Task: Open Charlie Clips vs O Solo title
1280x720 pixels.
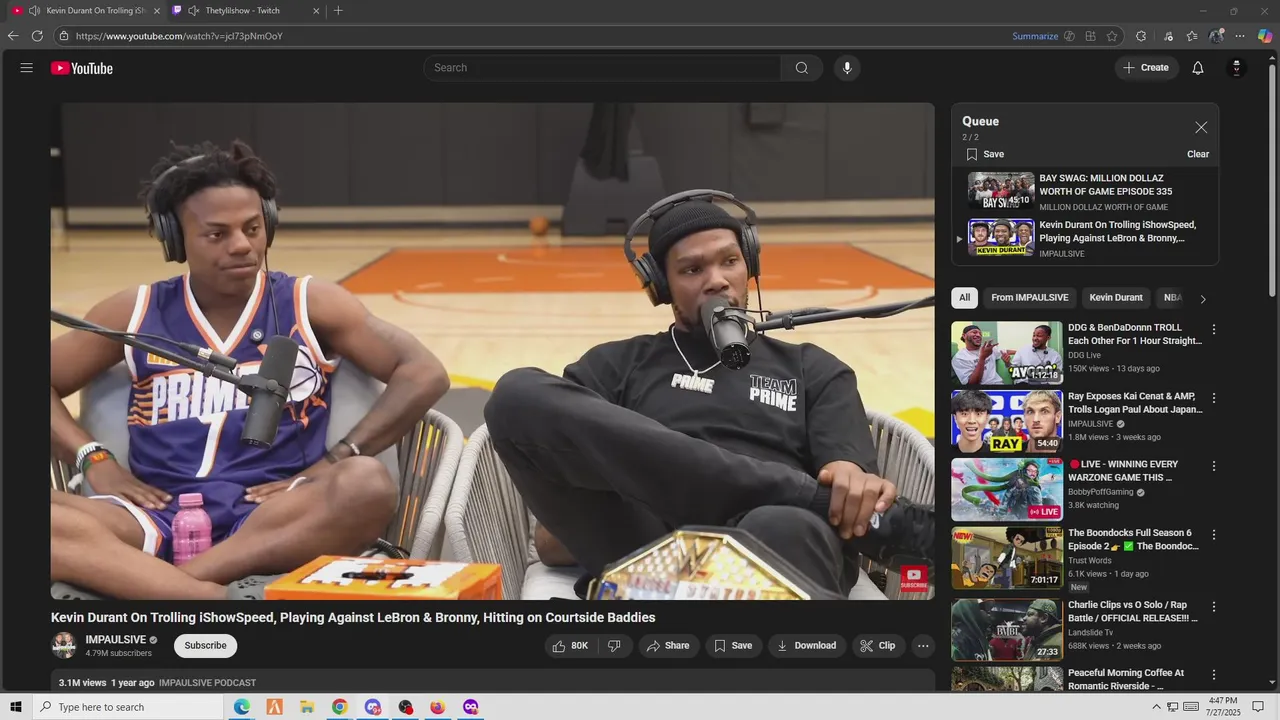Action: [1133, 612]
